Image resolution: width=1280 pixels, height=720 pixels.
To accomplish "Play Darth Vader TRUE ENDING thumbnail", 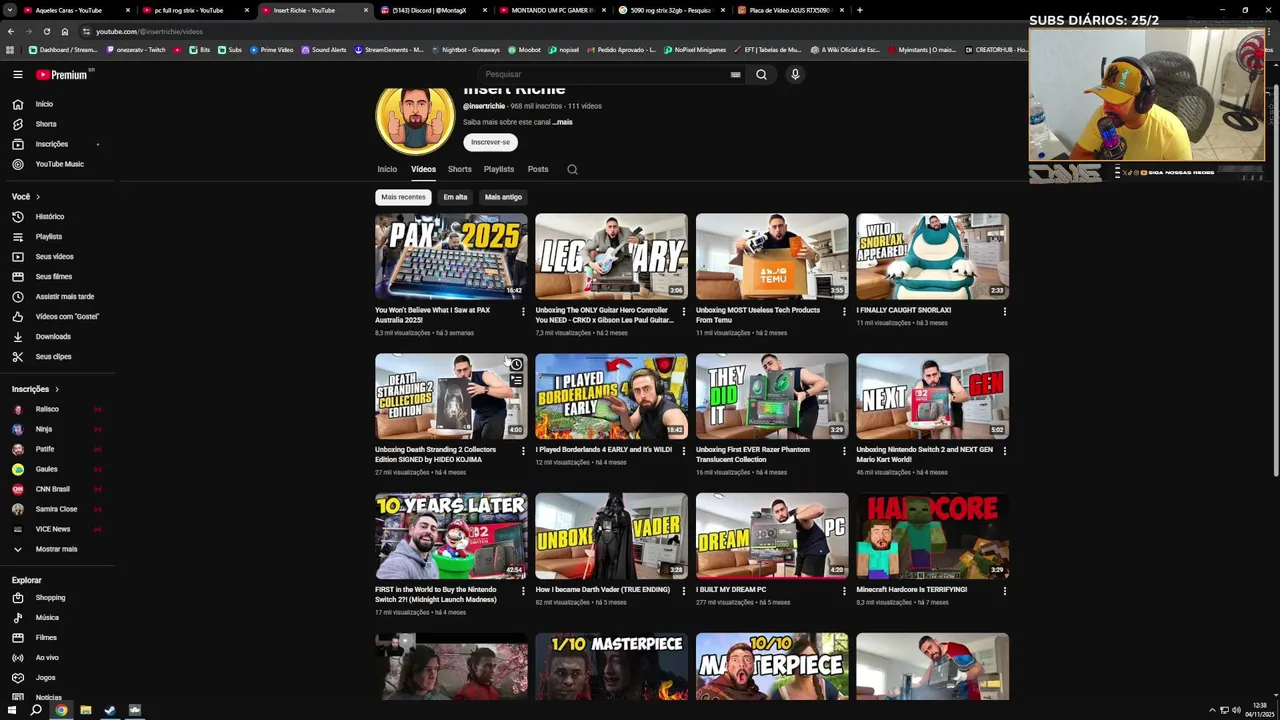I will pos(611,536).
